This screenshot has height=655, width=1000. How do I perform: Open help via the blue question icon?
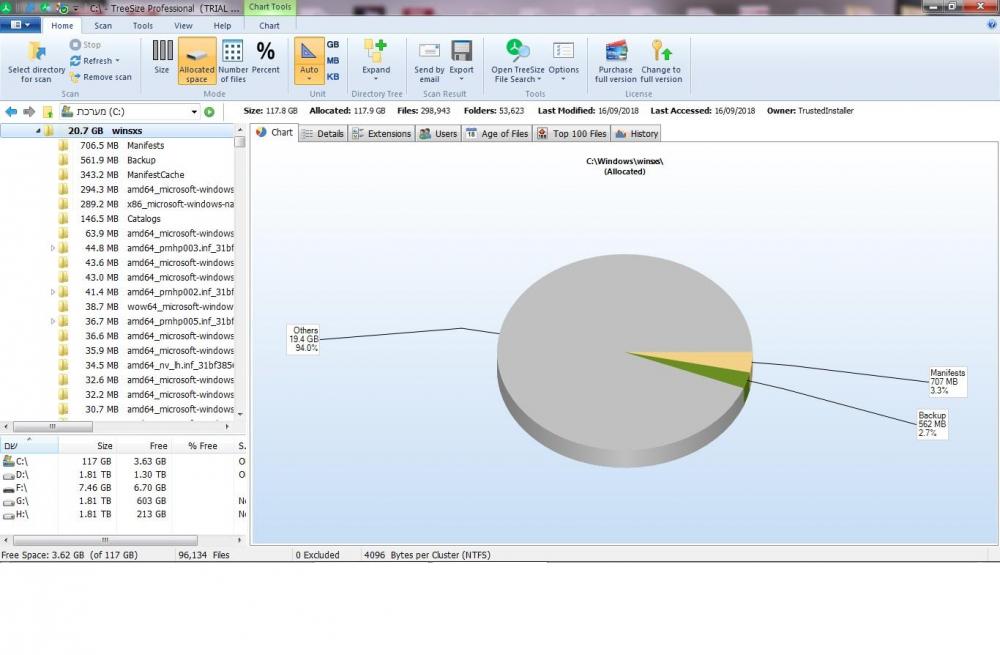click(992, 24)
